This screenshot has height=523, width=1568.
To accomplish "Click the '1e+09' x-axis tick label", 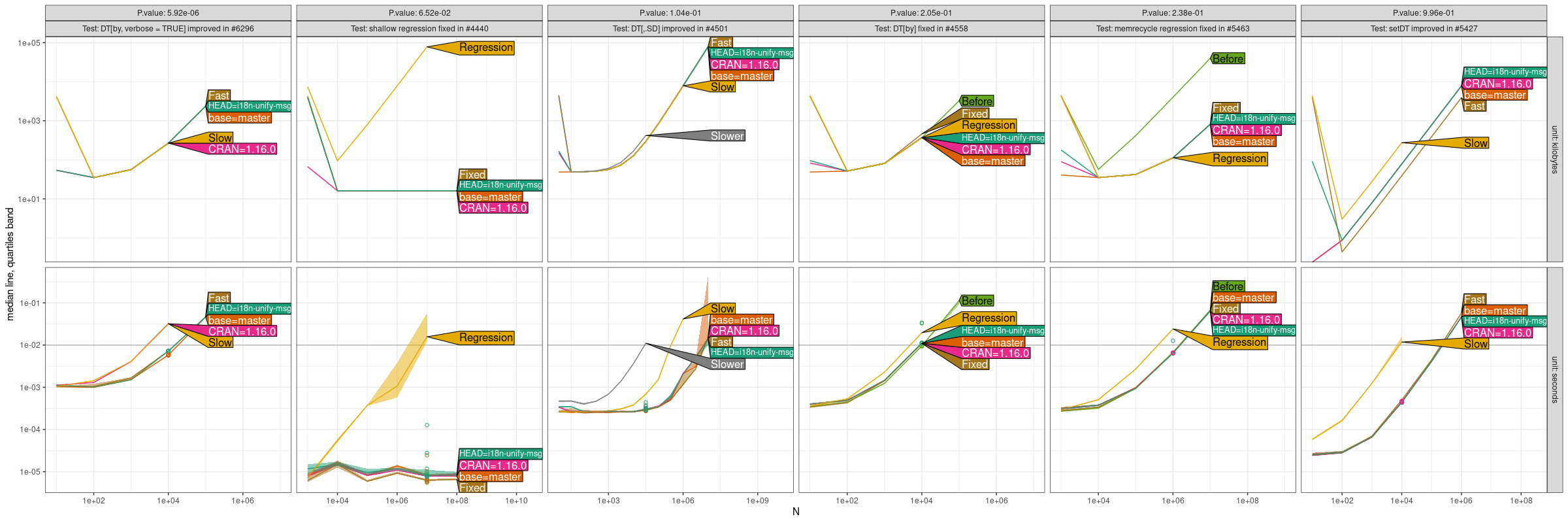I will coord(758,501).
